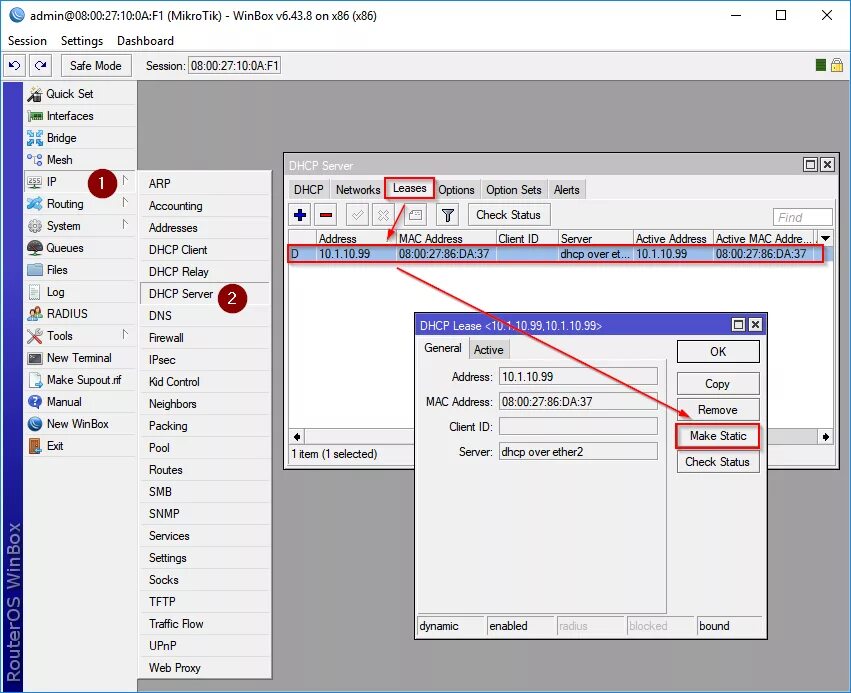
Task: Choose ARP in IP submenu
Action: (205, 183)
